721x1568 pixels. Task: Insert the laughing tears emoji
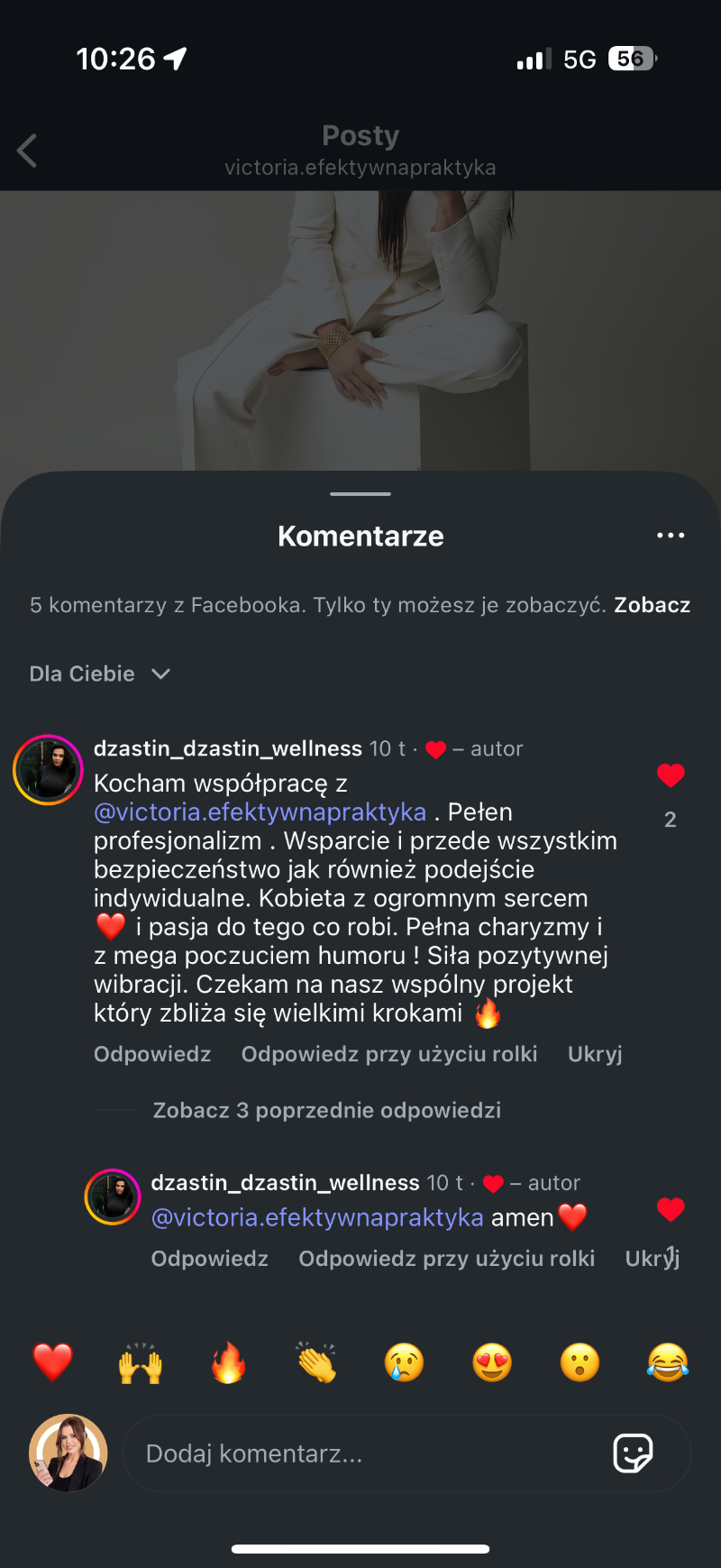[x=668, y=1362]
